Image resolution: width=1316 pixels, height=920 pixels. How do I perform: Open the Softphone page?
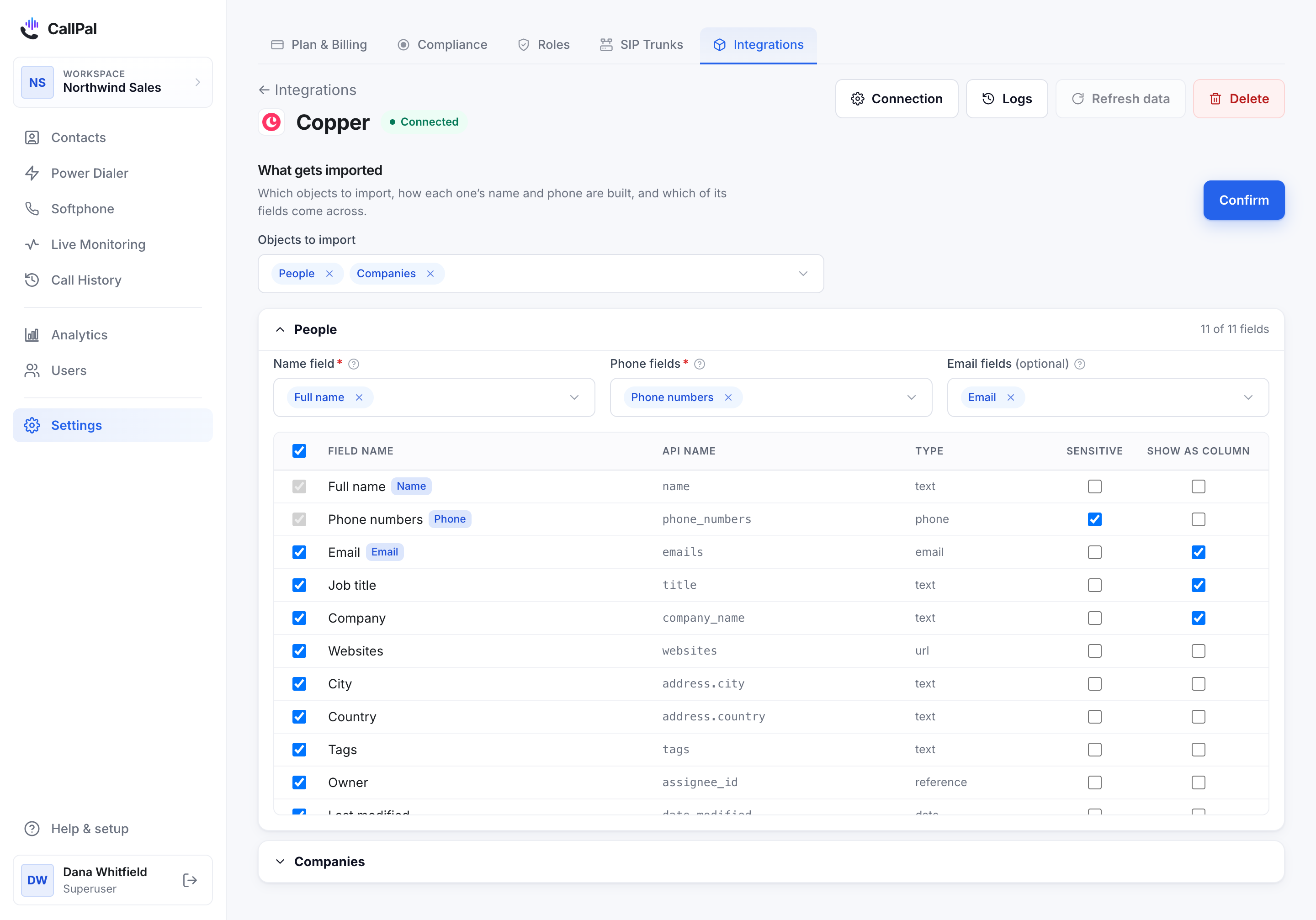pos(112,208)
